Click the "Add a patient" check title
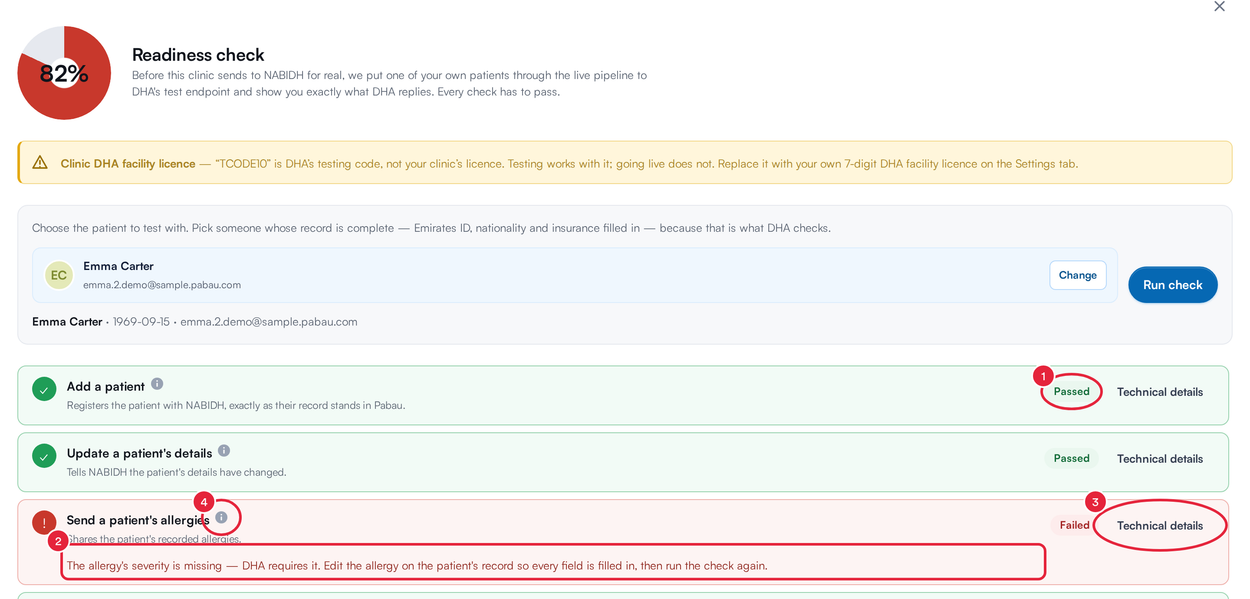 click(x=106, y=387)
